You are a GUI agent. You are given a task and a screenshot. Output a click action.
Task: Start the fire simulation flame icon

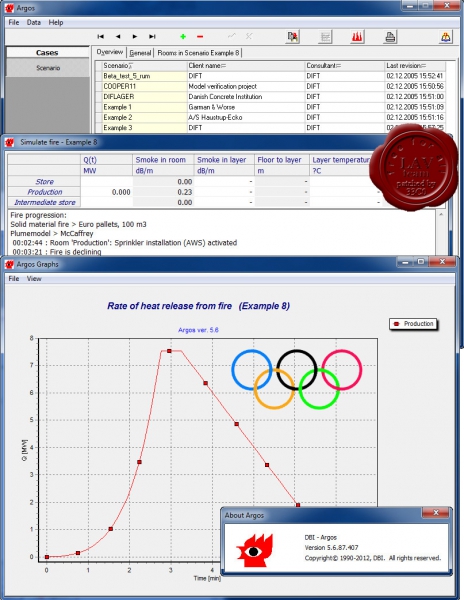tap(357, 37)
